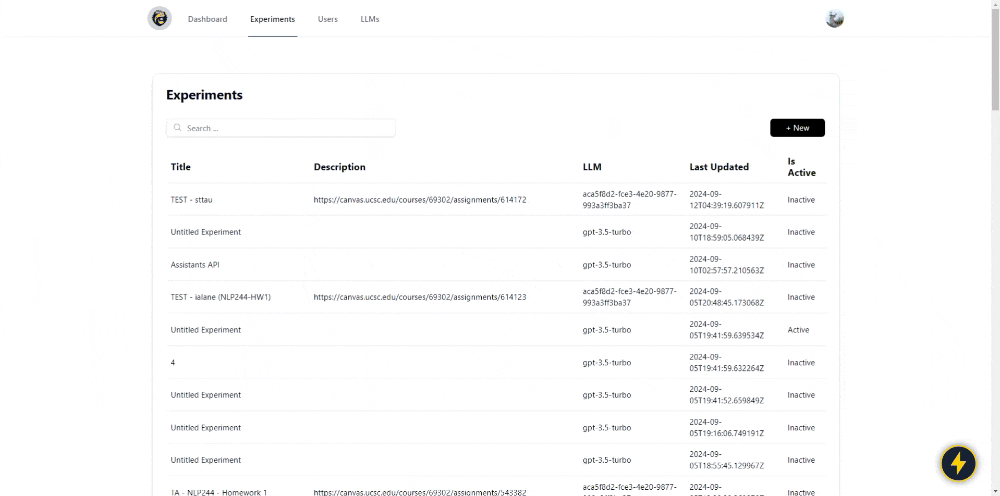Select the Experiments tab
The image size is (1000, 496).
pyautogui.click(x=272, y=19)
